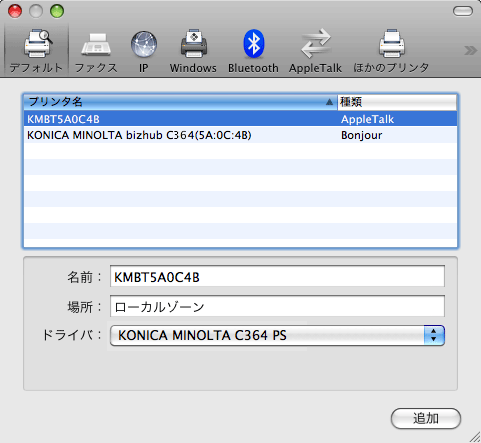Select KONICA MINOLTA bizhub C364 Bonjour row
Image resolution: width=481 pixels, height=443 pixels.
240,135
